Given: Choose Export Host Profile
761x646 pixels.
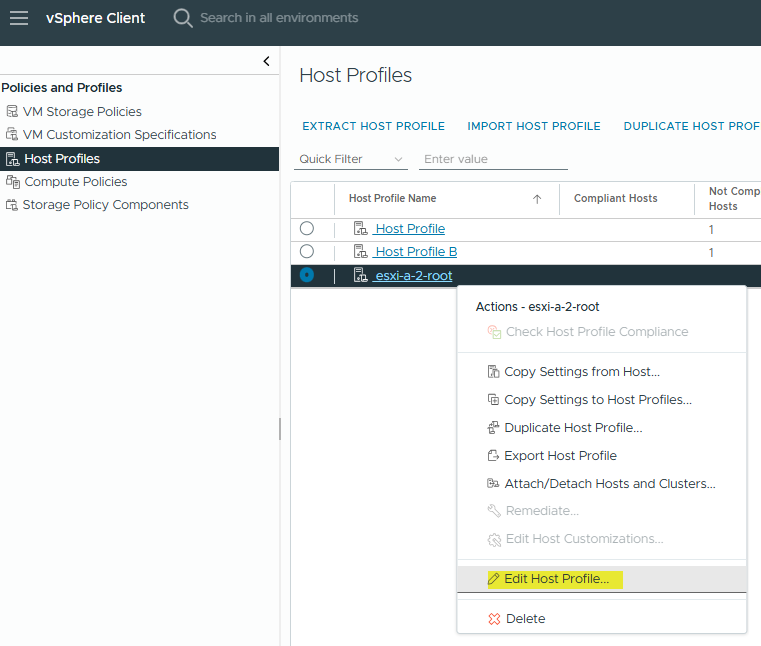Looking at the screenshot, I should point(602,456).
